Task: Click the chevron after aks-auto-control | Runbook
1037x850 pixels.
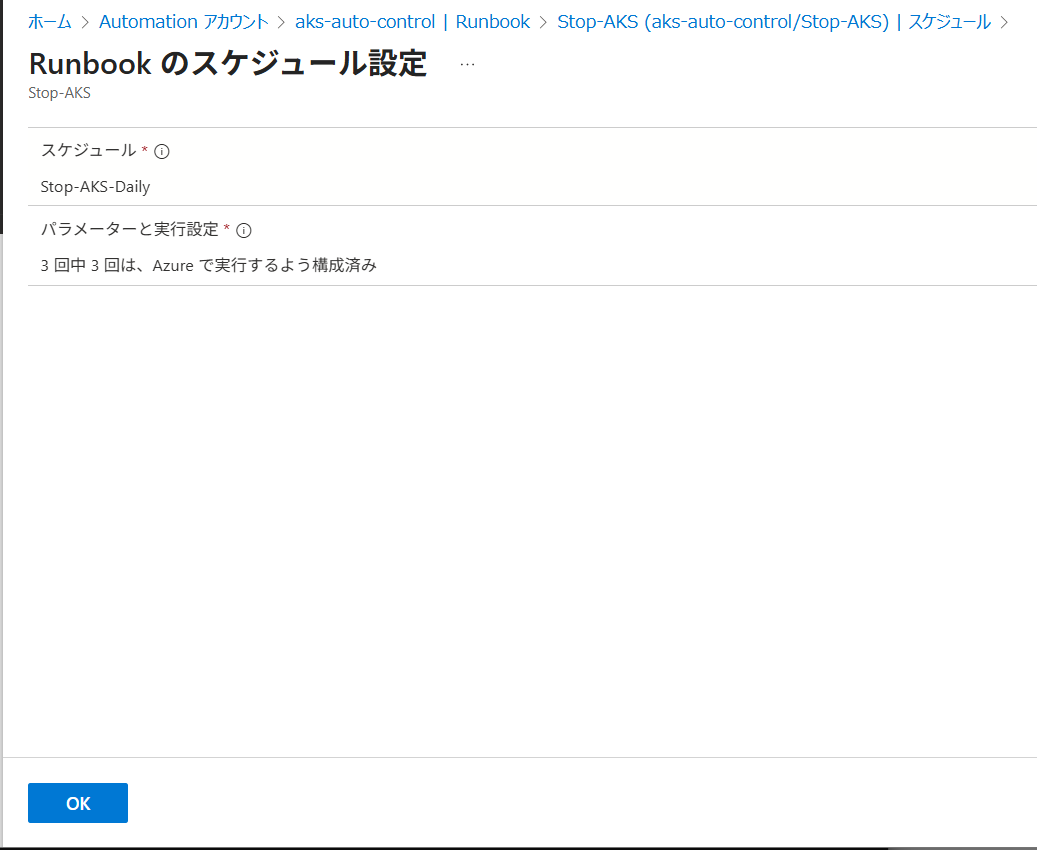Action: [x=544, y=22]
